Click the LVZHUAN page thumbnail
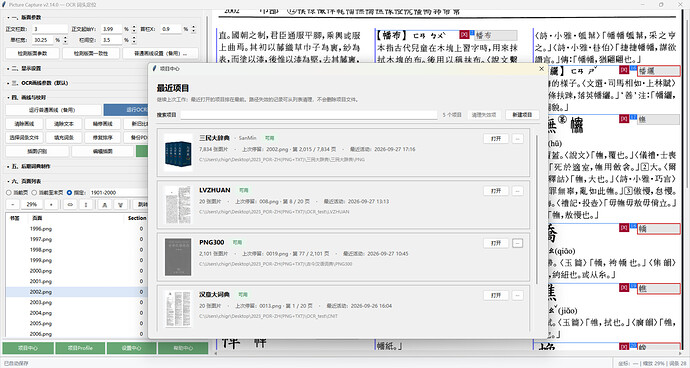The width and height of the screenshot is (690, 368). click(178, 205)
